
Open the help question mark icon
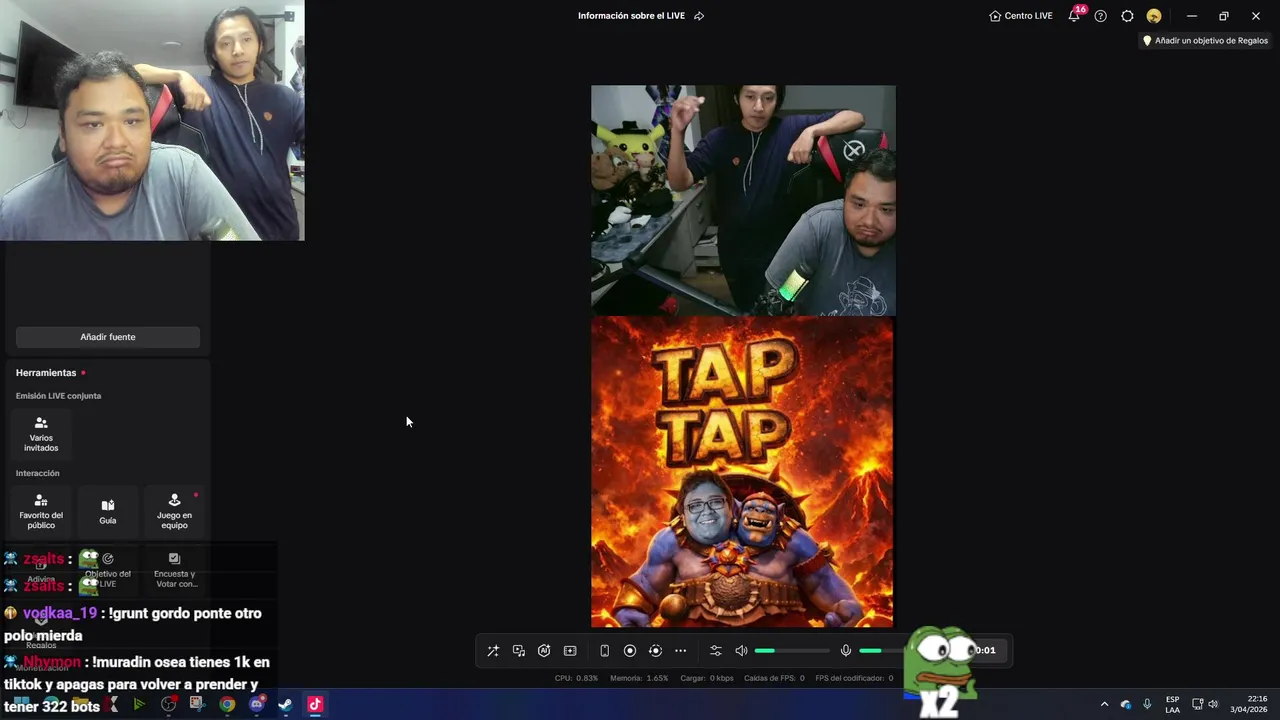(x=1101, y=16)
